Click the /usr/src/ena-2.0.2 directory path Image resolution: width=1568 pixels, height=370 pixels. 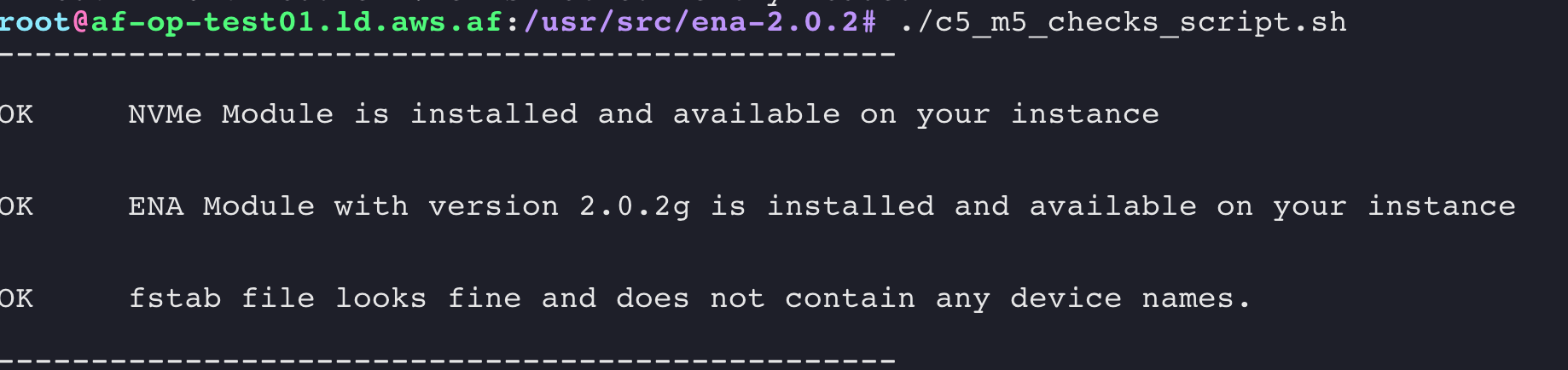(x=690, y=22)
